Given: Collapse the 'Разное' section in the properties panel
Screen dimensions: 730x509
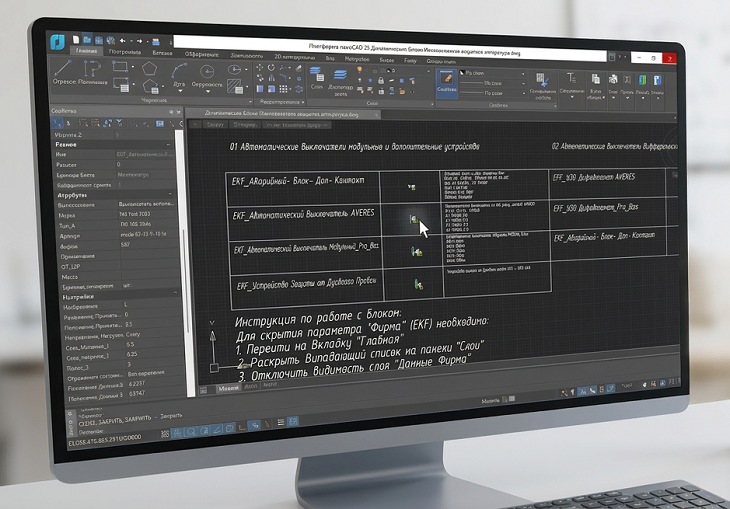Looking at the screenshot, I should tap(168, 145).
